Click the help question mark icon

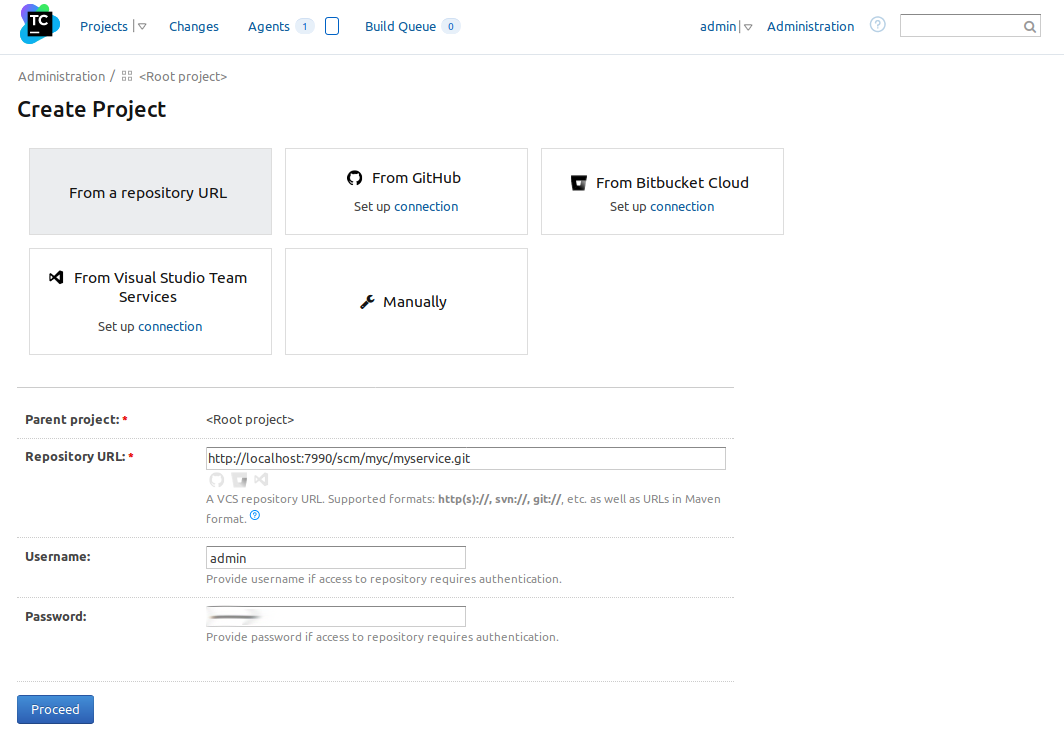[x=877, y=24]
